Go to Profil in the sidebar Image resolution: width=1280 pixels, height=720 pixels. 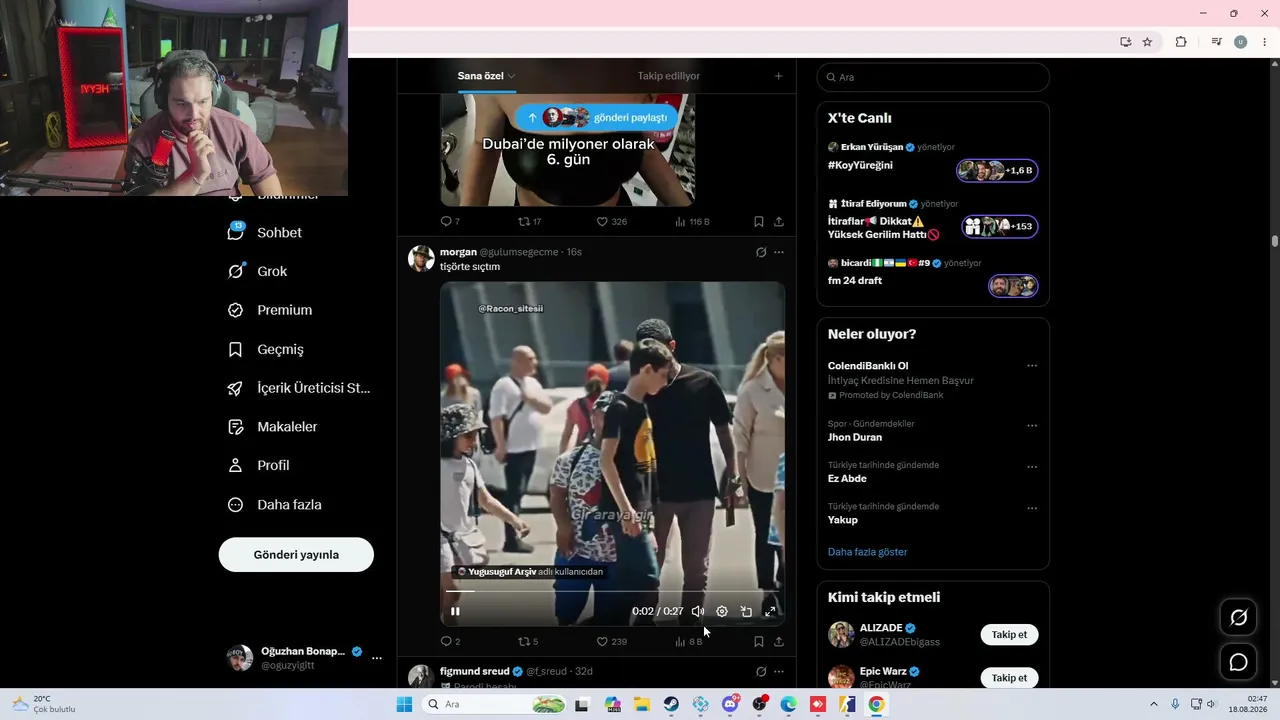coord(258,465)
